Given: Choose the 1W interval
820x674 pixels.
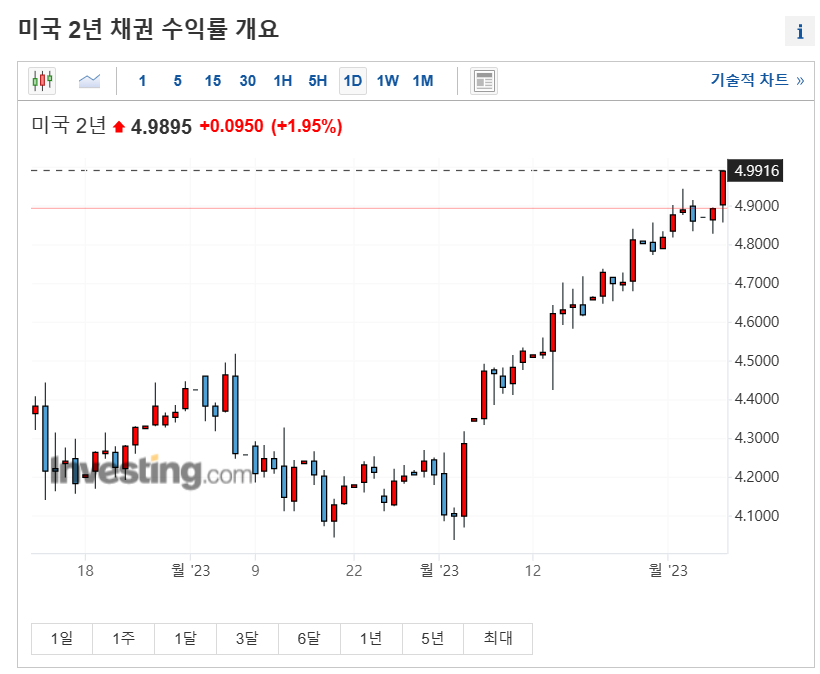Looking at the screenshot, I should click(x=388, y=81).
